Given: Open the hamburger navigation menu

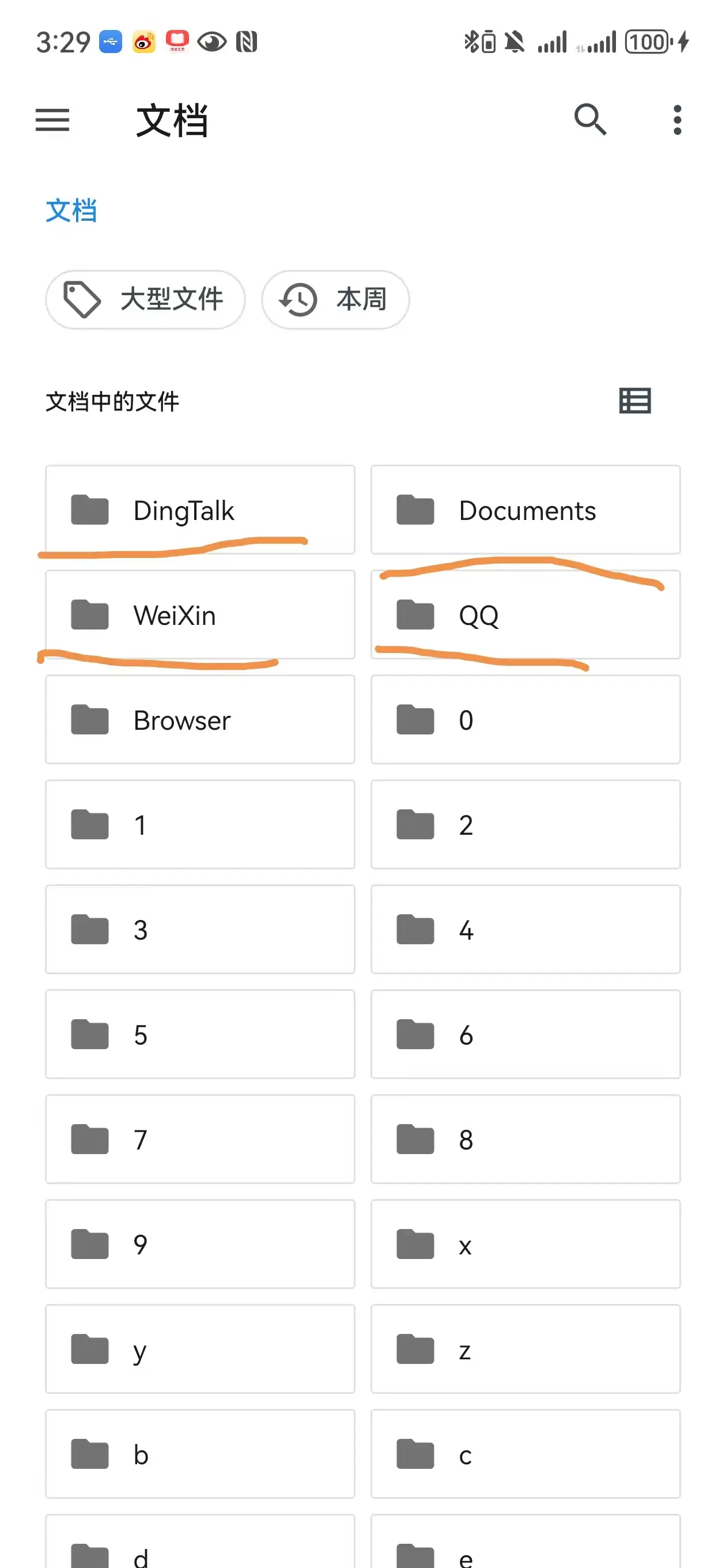Looking at the screenshot, I should coord(52,119).
